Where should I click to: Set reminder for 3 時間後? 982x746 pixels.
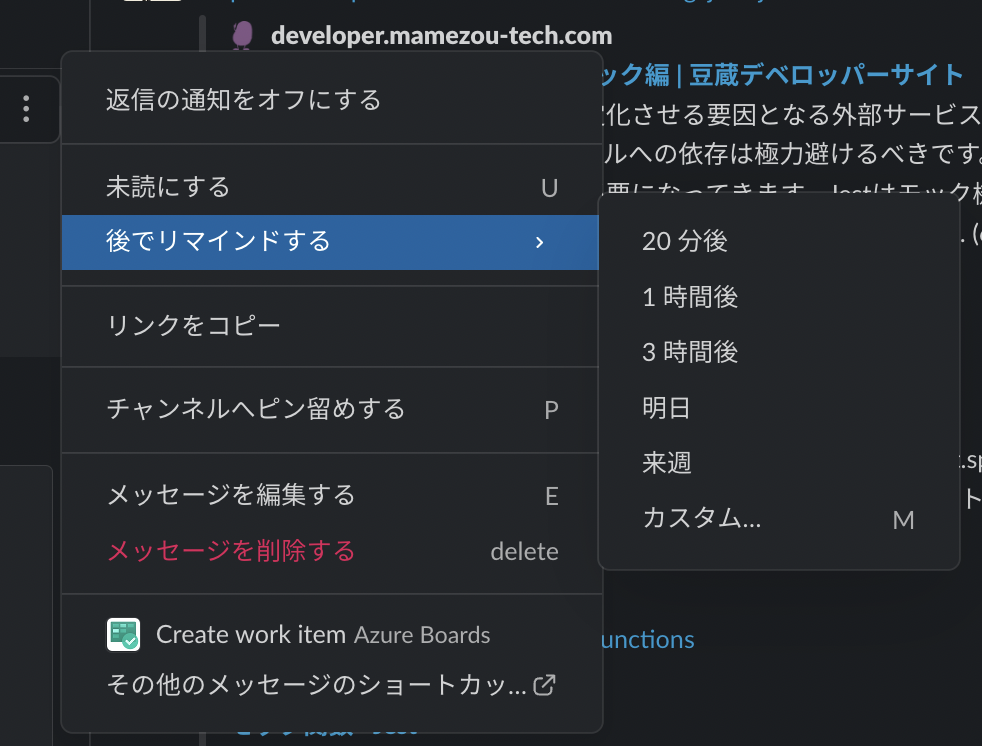coord(778,352)
